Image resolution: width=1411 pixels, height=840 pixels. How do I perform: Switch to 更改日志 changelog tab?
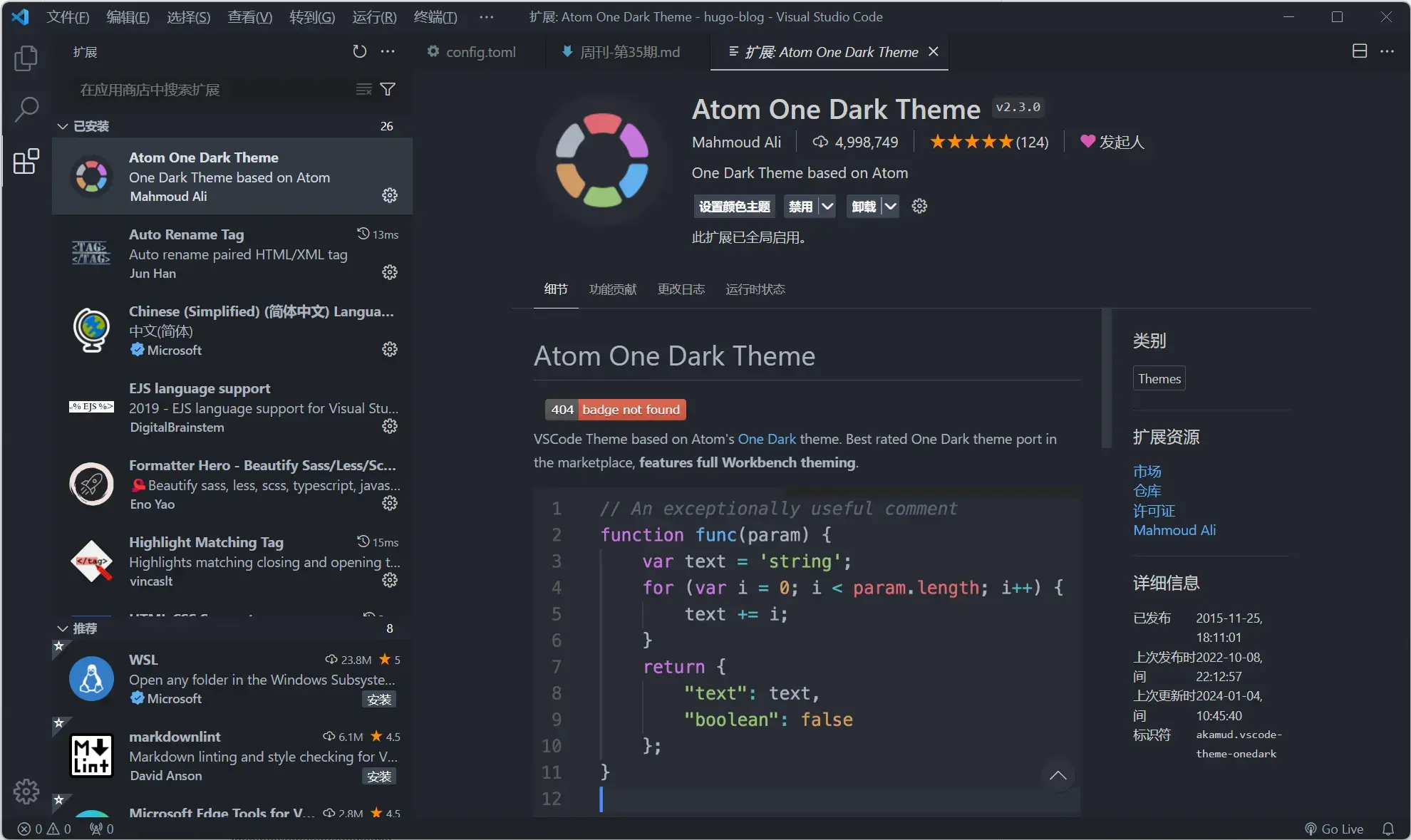681,289
